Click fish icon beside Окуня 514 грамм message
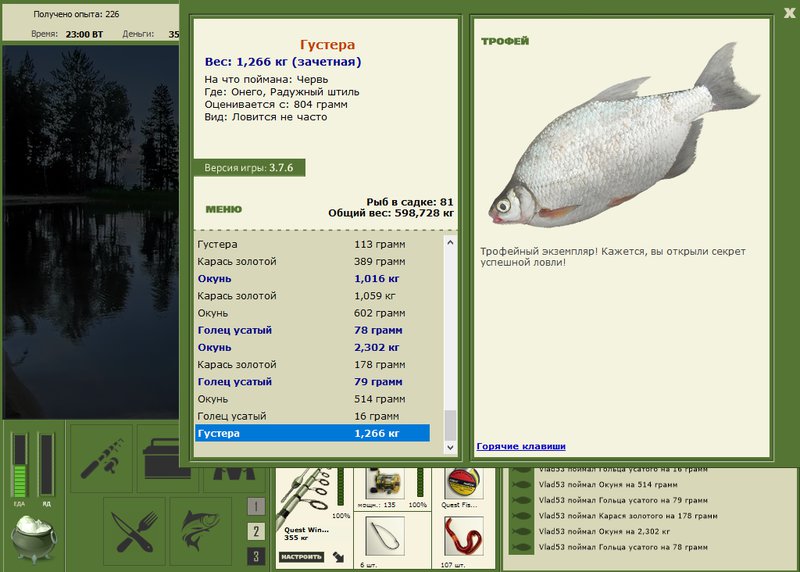This screenshot has width=800, height=572. (521, 484)
